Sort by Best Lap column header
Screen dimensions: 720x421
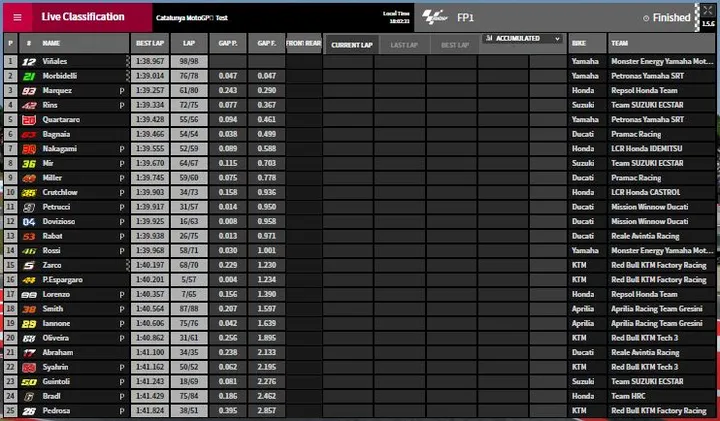point(150,43)
